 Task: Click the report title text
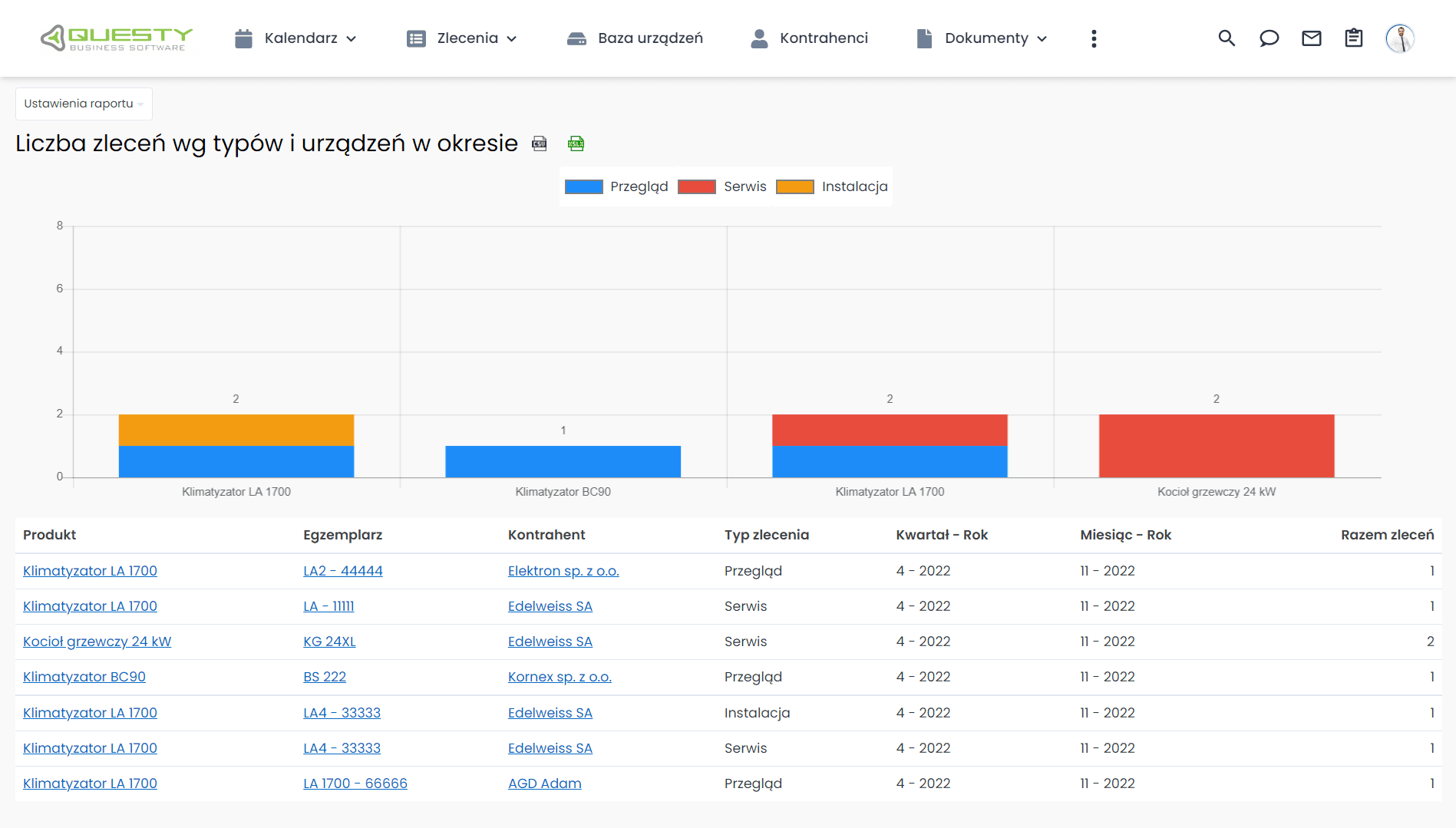pyautogui.click(x=267, y=143)
